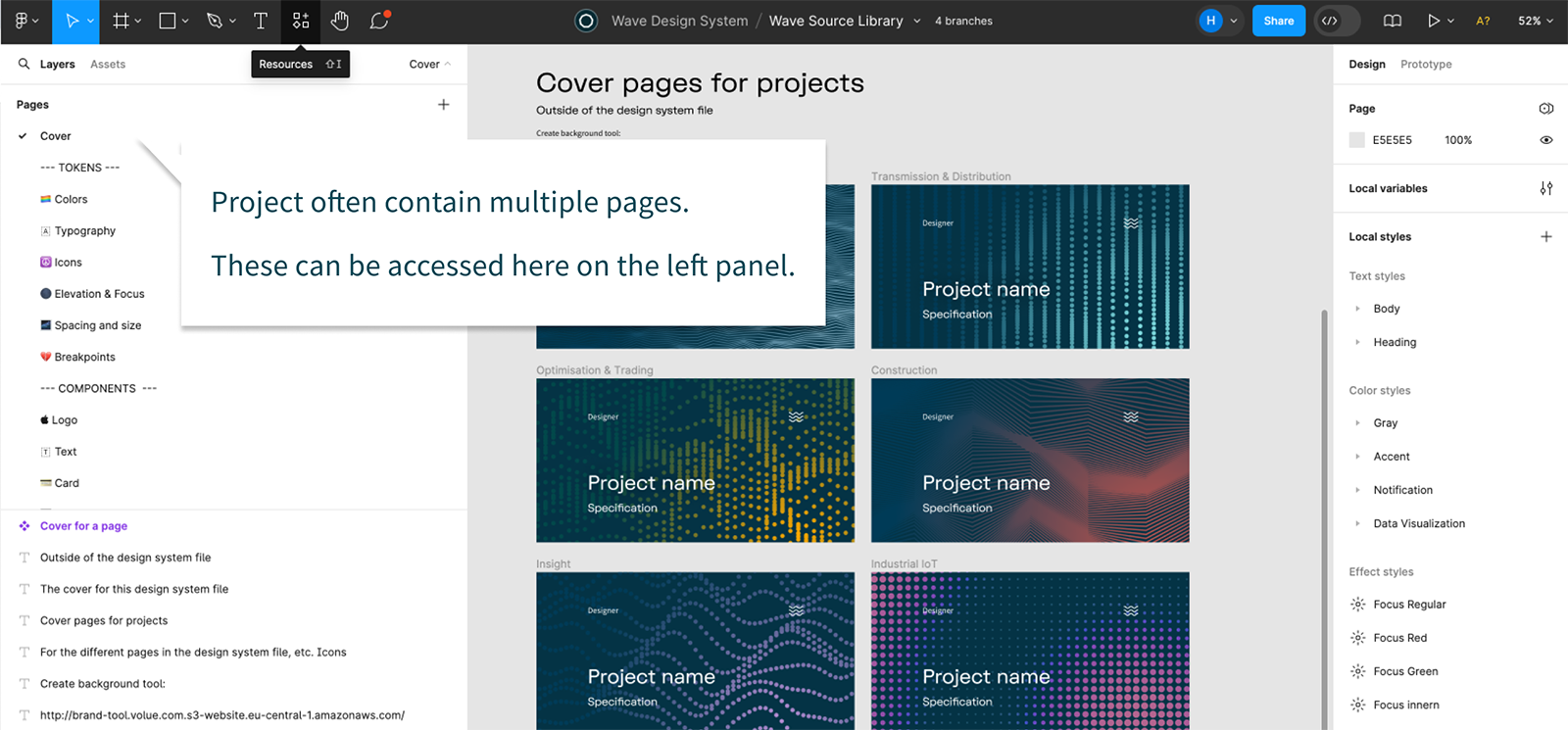Expand the Accent color style group
The height and width of the screenshot is (730, 1568).
pos(1357,457)
